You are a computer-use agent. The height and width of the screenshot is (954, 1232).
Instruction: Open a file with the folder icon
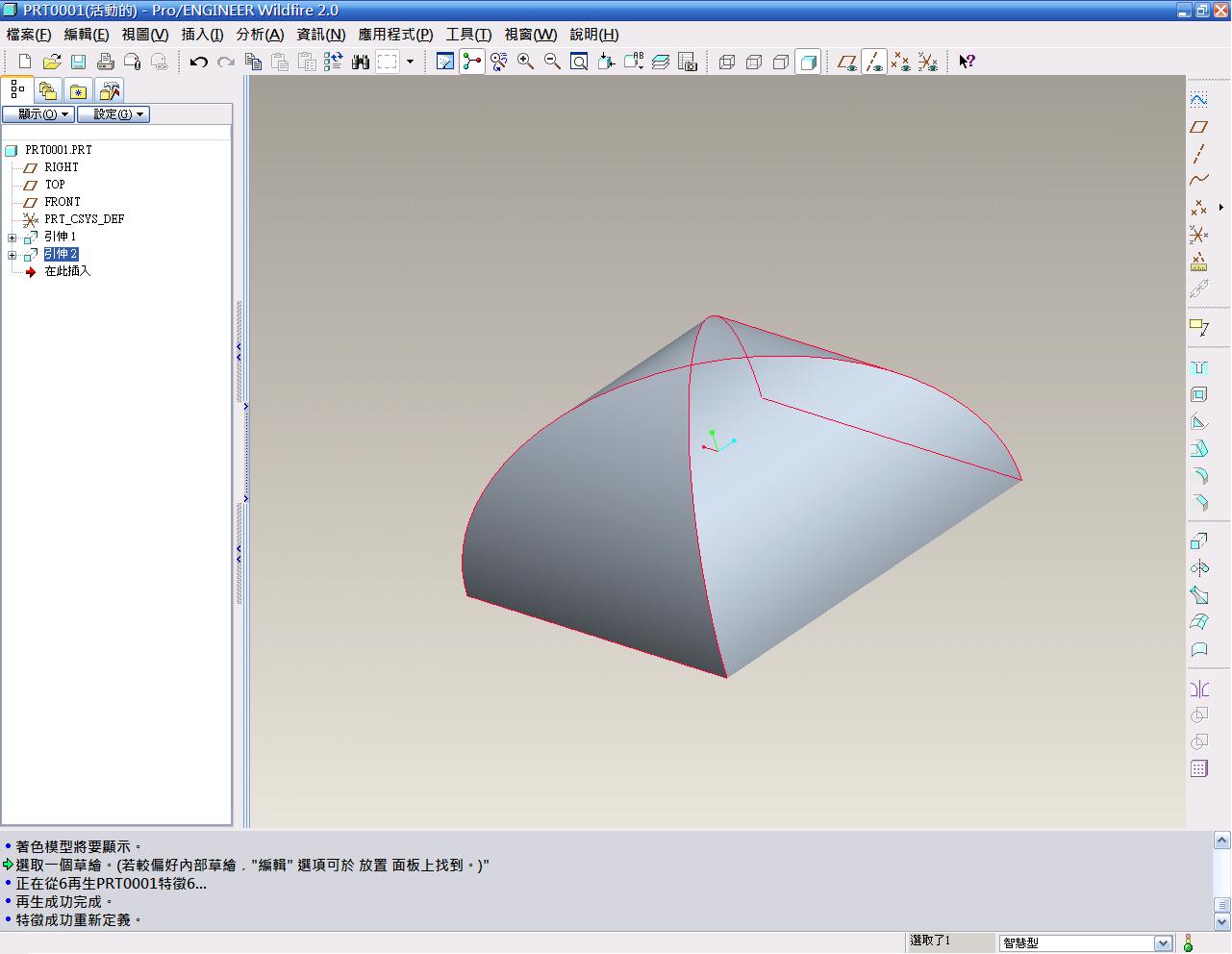click(x=52, y=62)
